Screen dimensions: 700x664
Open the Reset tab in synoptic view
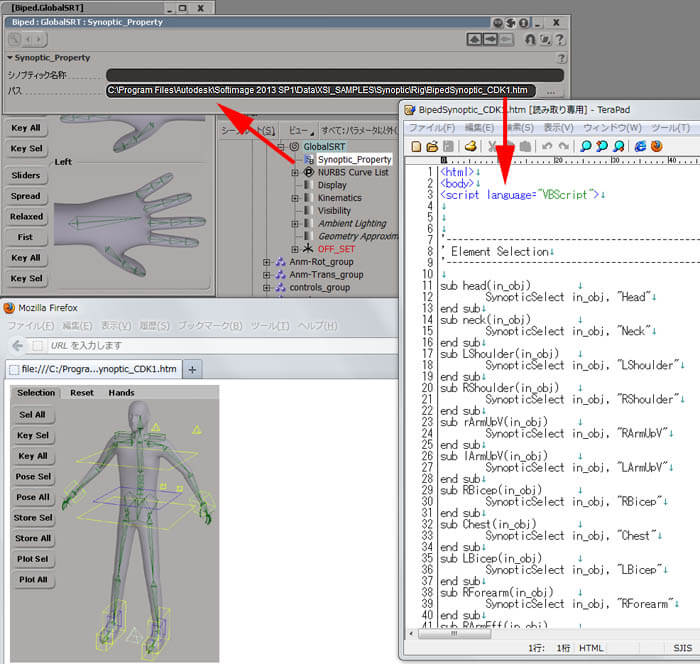[82, 393]
